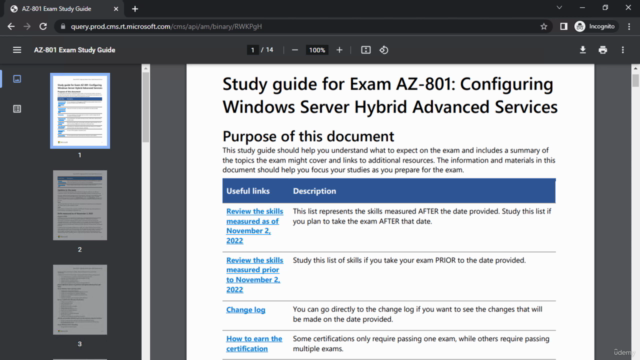Go back to previous page in browser

[11, 27]
